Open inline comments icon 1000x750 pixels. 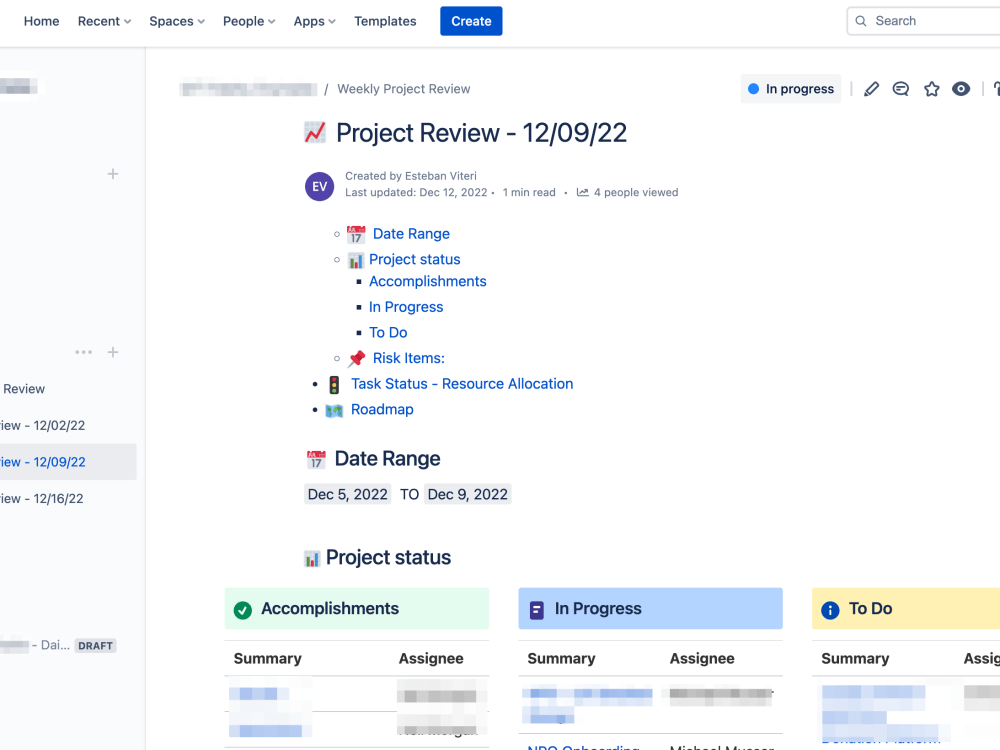[x=901, y=89]
